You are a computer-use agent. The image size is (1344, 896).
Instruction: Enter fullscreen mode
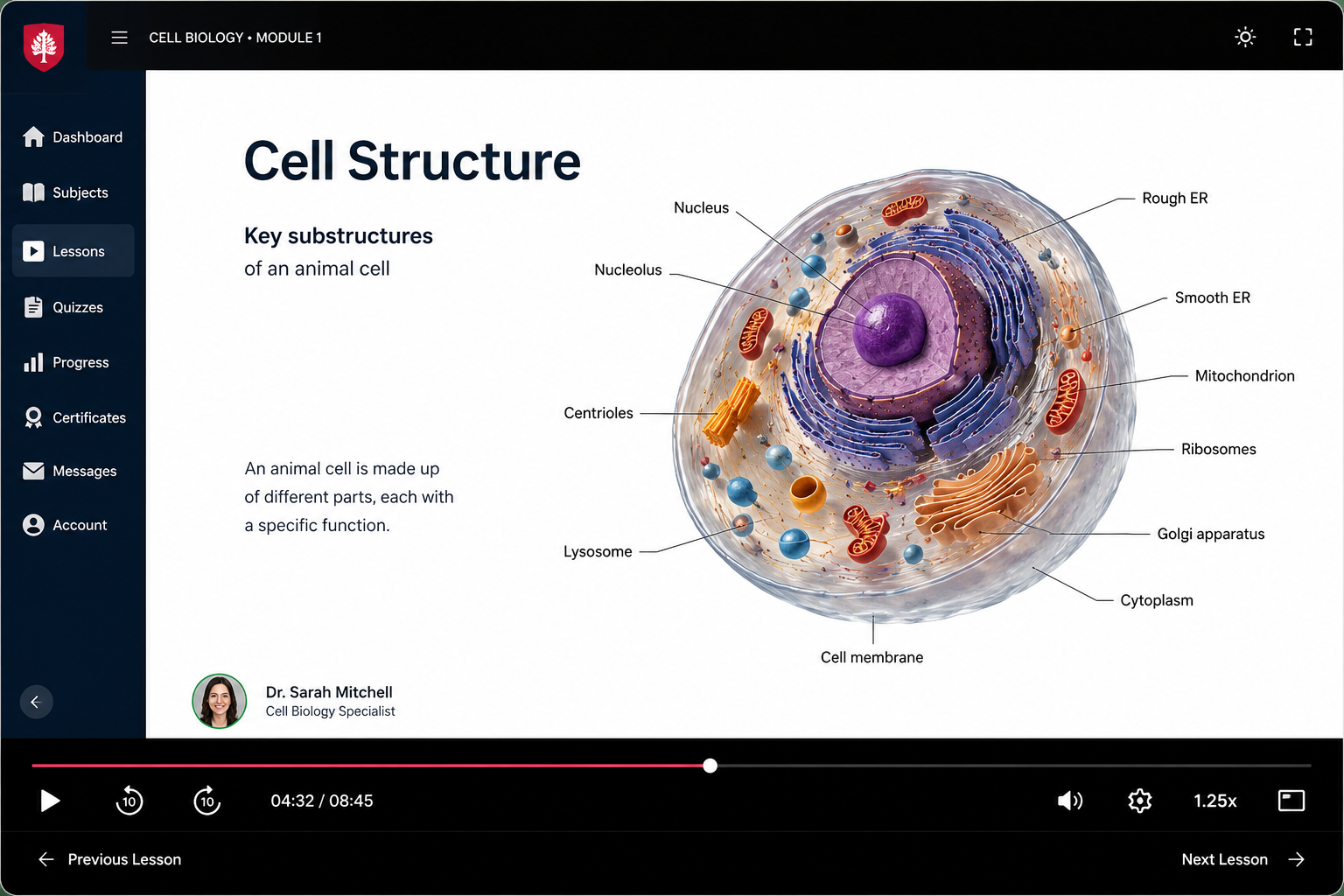1303,37
